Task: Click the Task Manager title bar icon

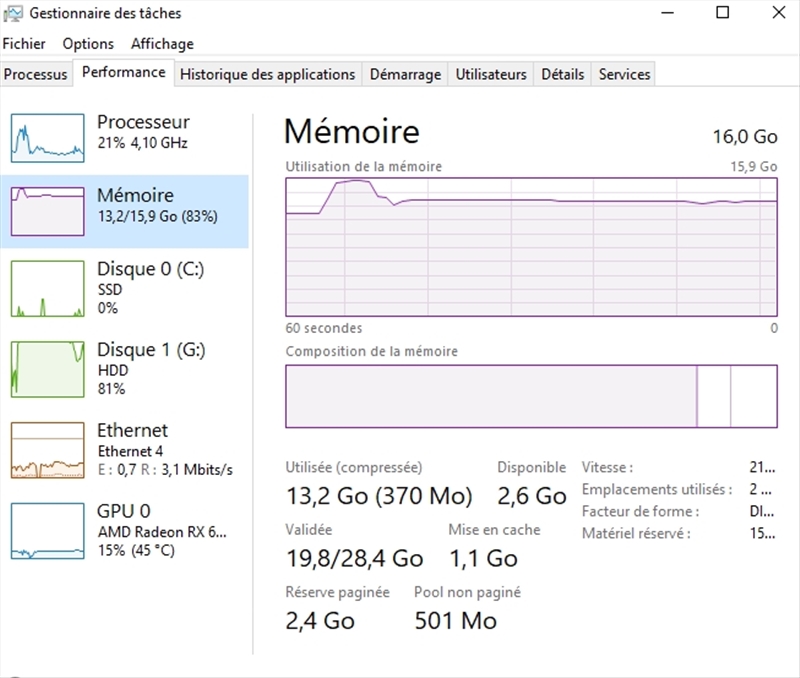Action: (14, 14)
